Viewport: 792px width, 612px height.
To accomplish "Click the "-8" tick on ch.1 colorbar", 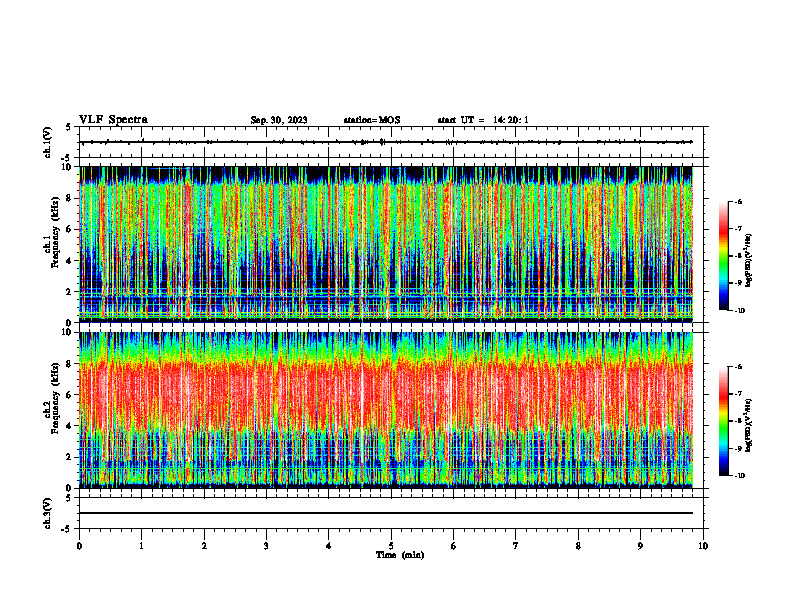I will coord(738,256).
